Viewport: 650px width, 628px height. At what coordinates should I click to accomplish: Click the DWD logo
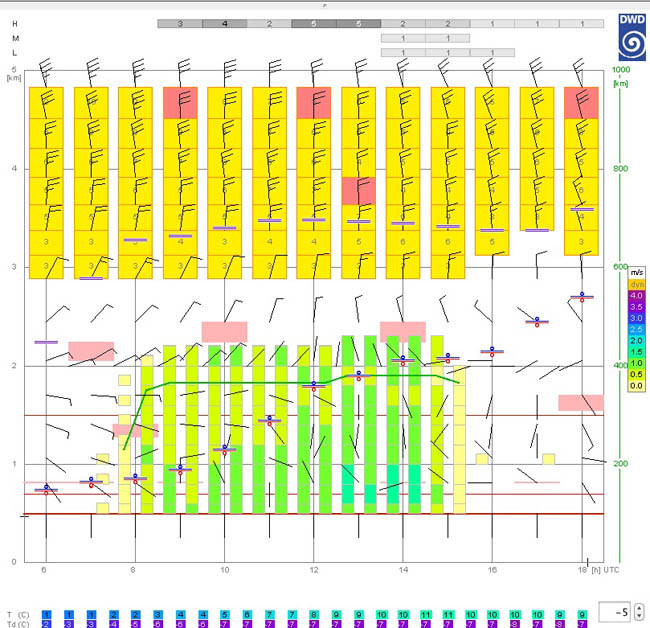(x=631, y=38)
